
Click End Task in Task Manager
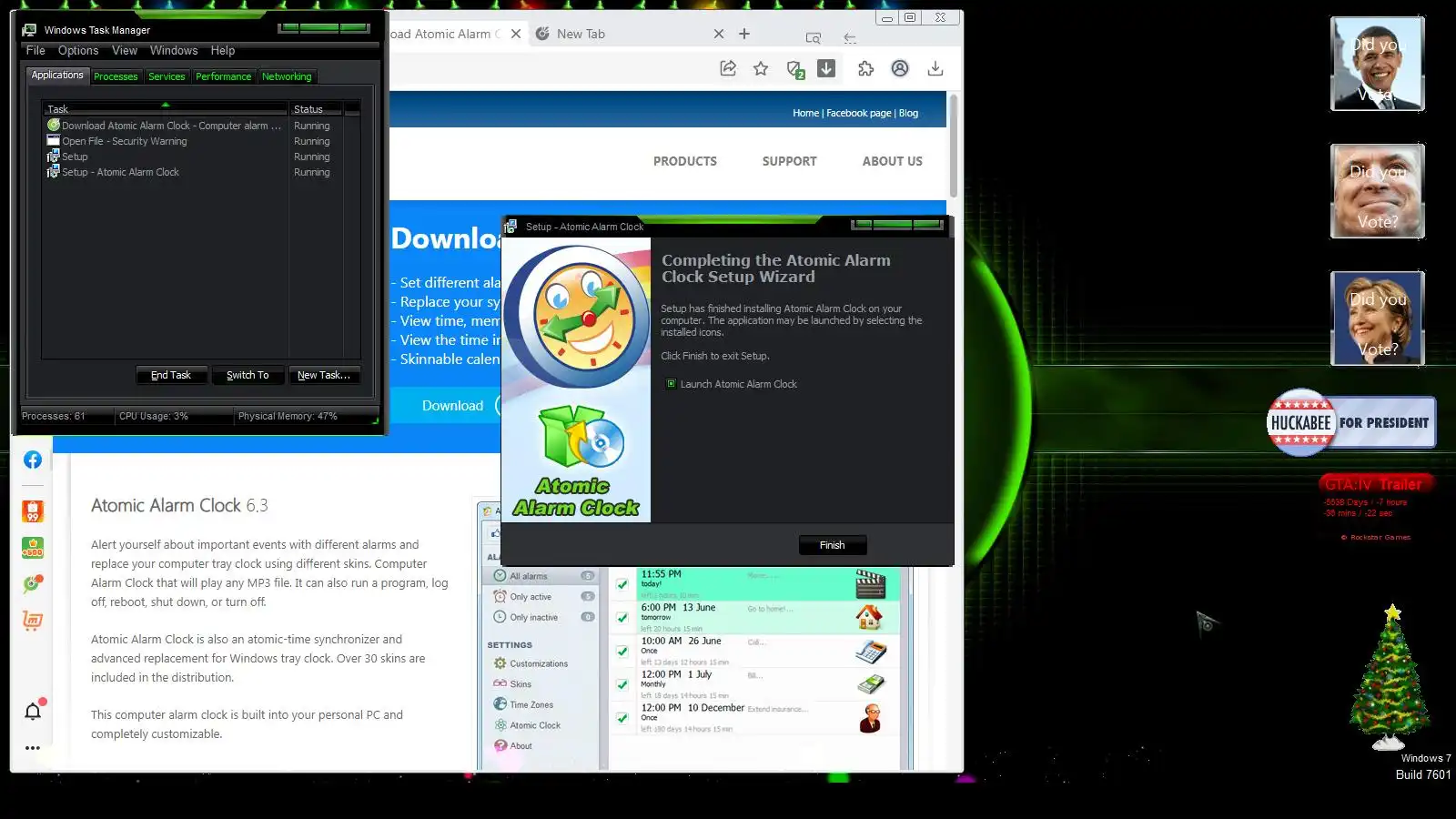(x=171, y=375)
